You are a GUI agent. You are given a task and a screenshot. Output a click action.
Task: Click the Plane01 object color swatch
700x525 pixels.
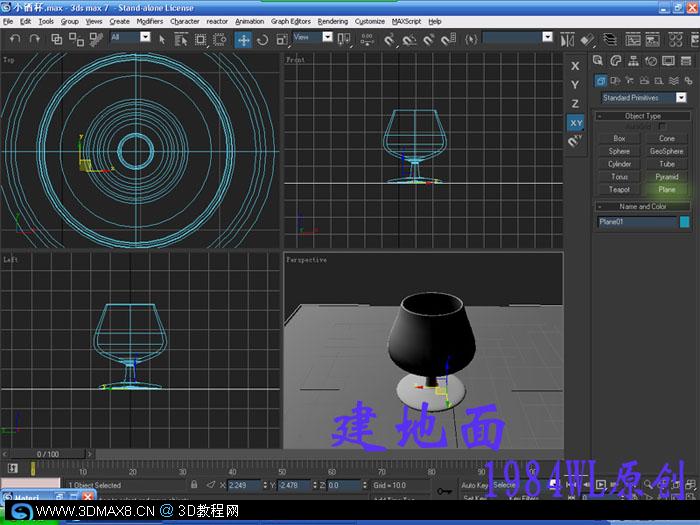point(684,222)
